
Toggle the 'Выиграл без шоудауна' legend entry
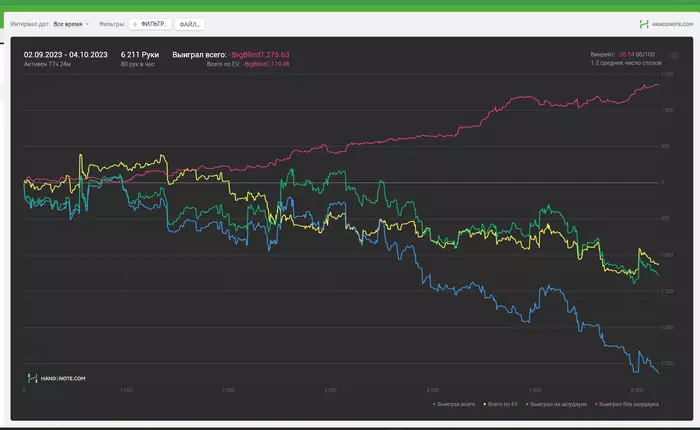click(x=627, y=404)
